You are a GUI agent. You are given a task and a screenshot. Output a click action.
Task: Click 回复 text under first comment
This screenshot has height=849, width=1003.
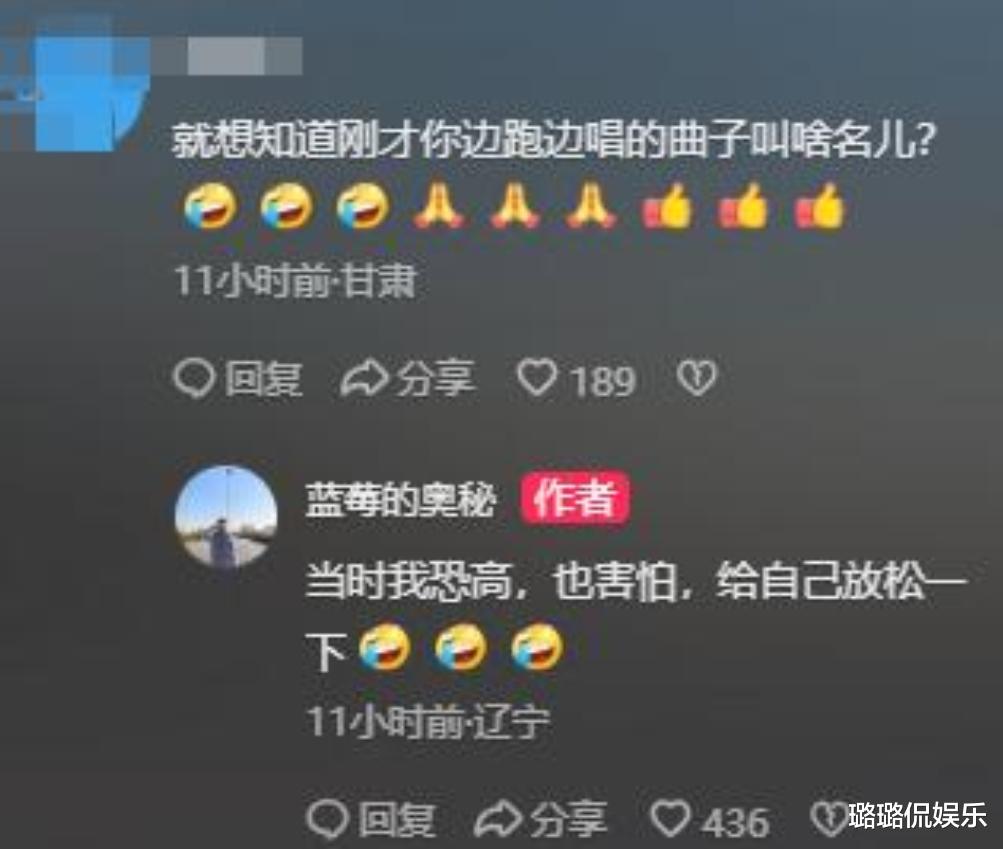tap(264, 378)
